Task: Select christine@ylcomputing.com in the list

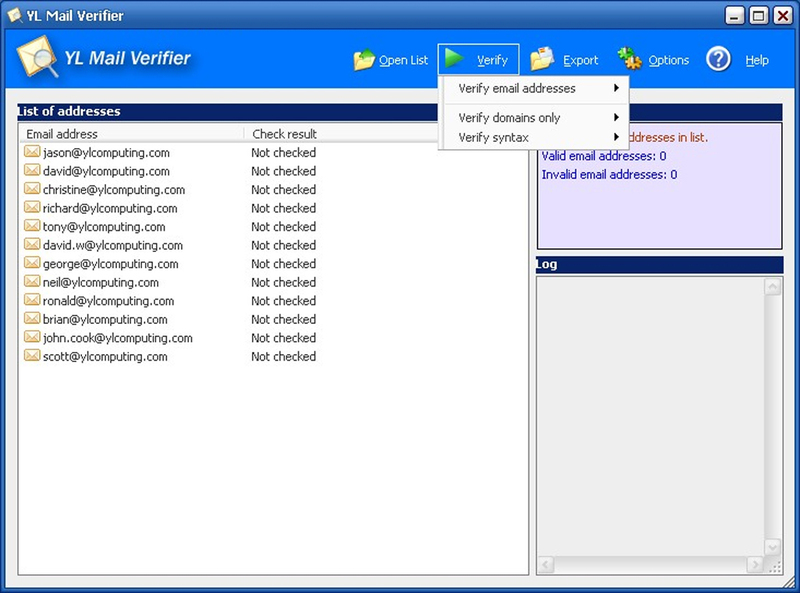Action: click(x=114, y=190)
